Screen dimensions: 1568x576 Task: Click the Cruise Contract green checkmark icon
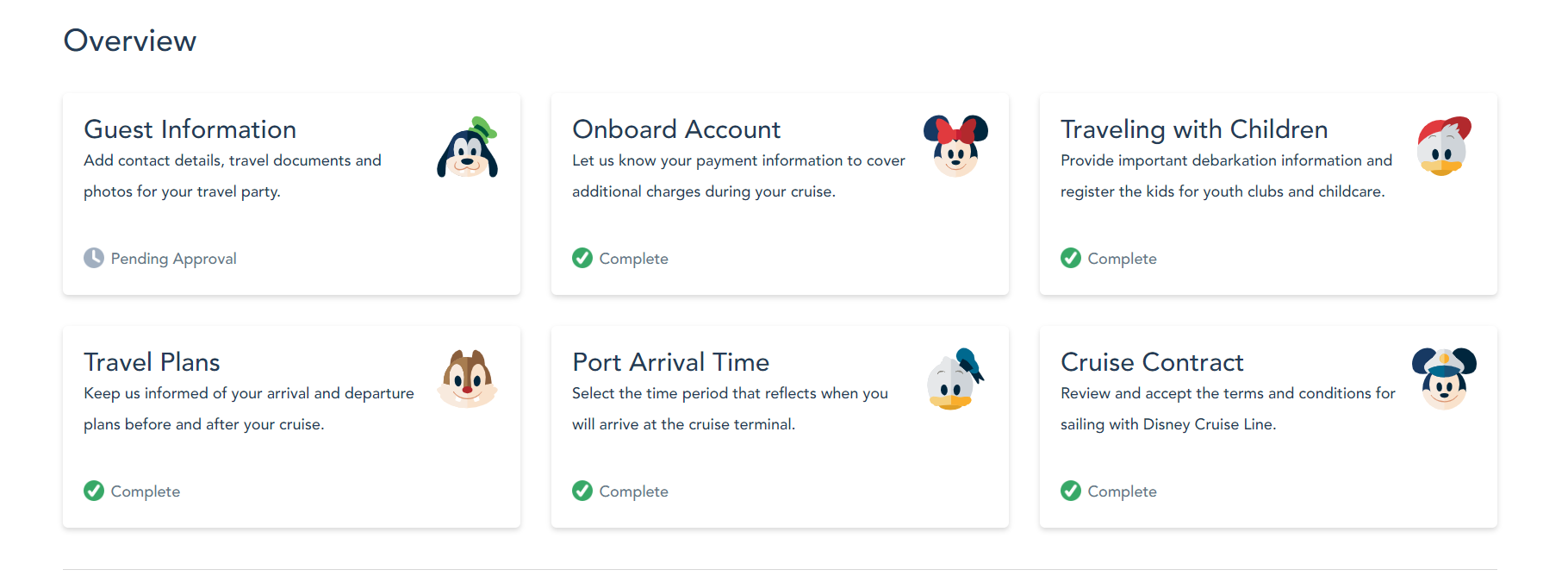click(x=1071, y=491)
